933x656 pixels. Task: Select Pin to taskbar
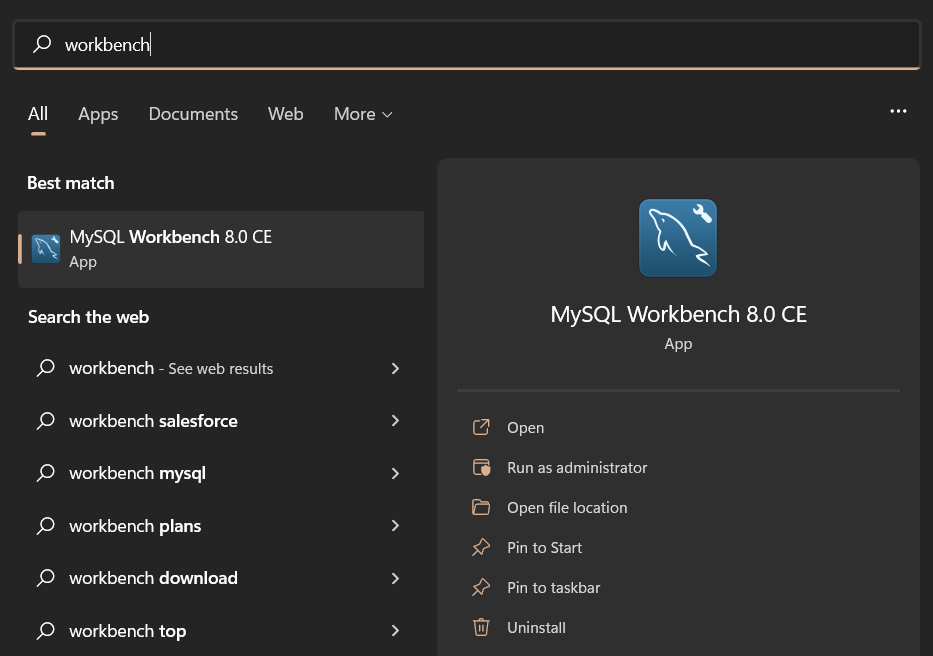point(553,587)
